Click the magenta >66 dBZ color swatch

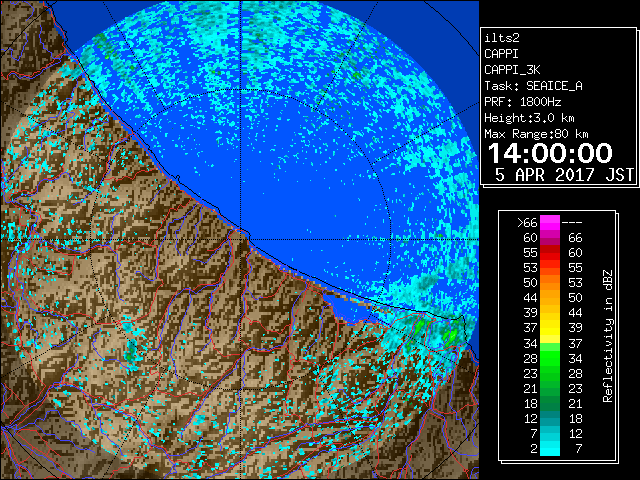550,223
